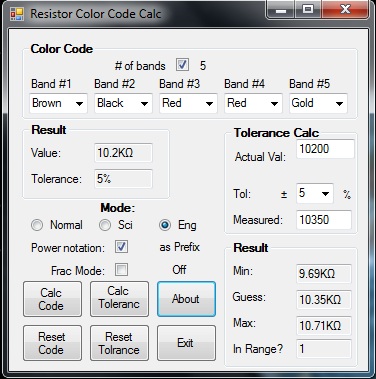Click the Max result field 10.71KΩ
Viewport: 376px width, 379px height.
[324, 326]
